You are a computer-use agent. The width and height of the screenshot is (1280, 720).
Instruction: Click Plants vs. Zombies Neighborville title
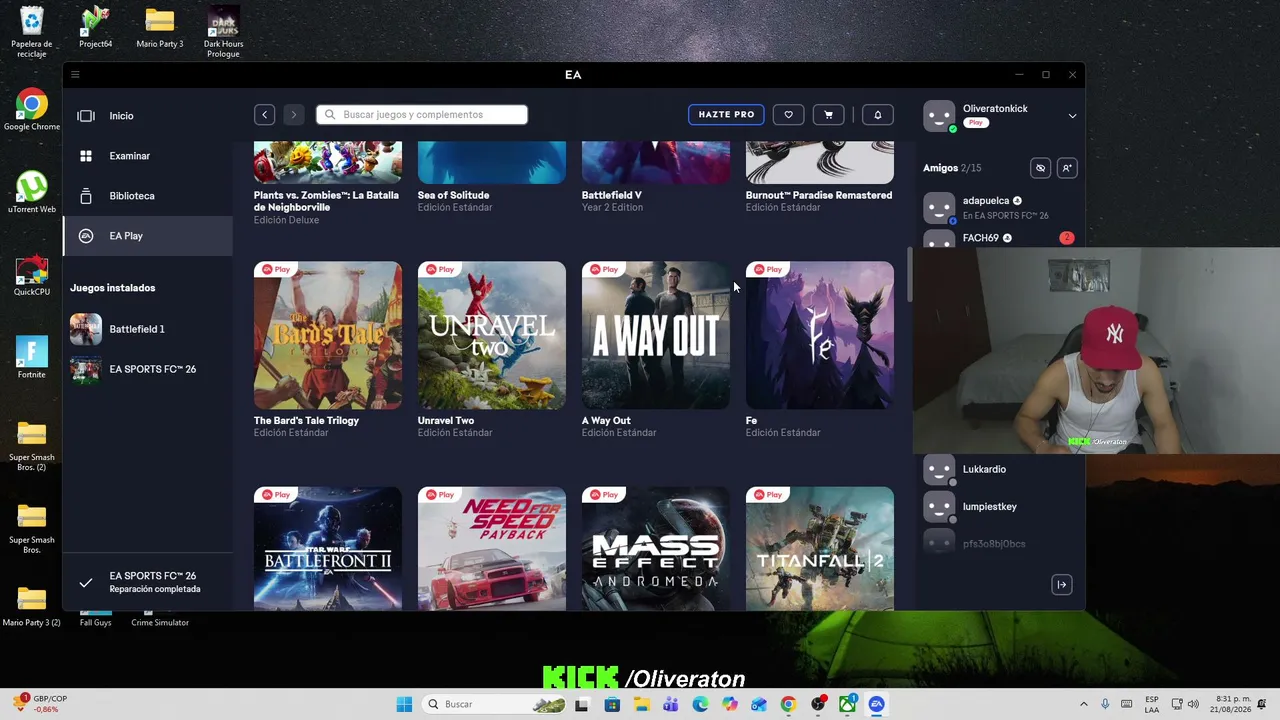[x=326, y=201]
